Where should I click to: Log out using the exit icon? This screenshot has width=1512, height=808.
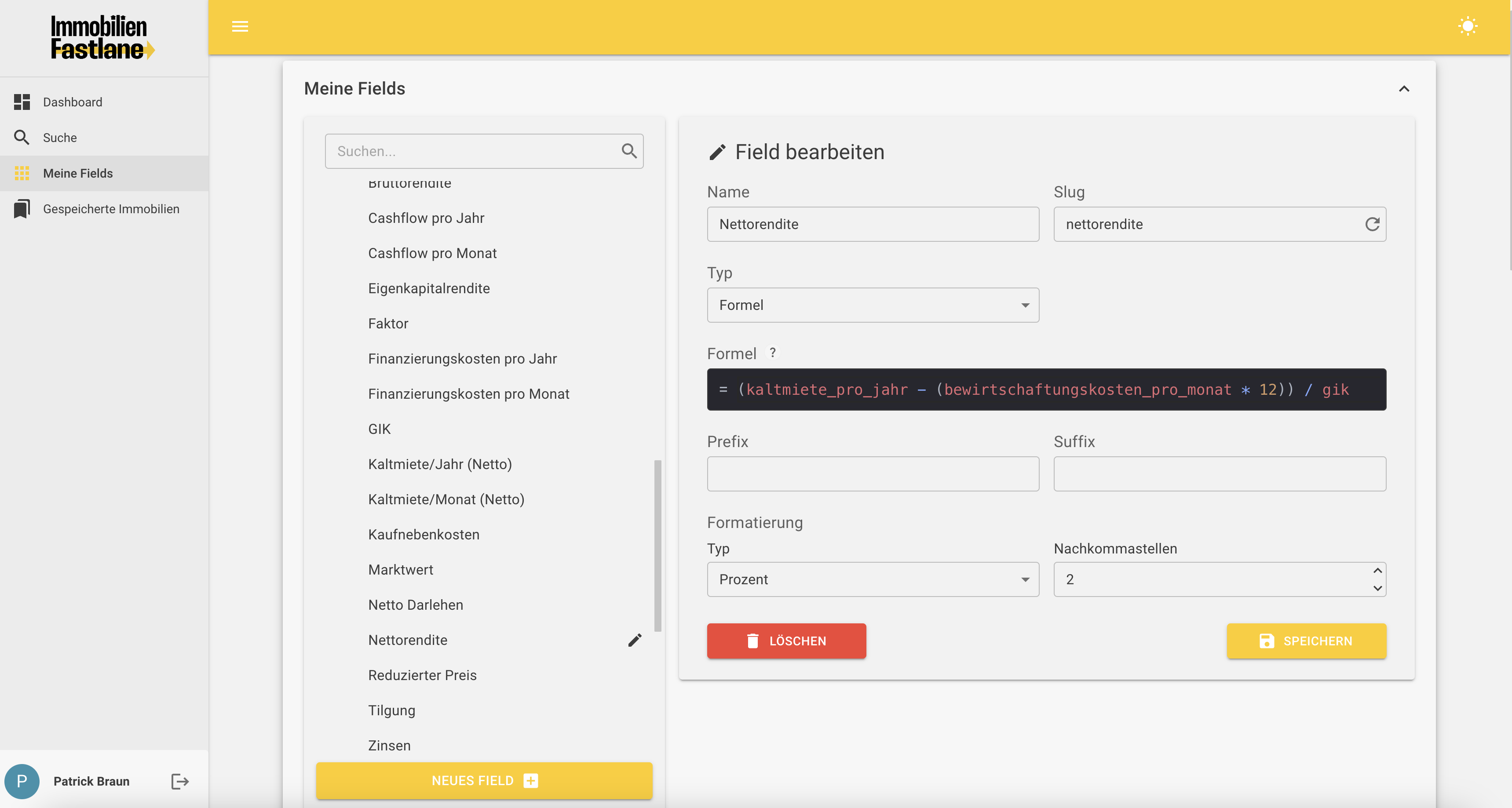179,781
